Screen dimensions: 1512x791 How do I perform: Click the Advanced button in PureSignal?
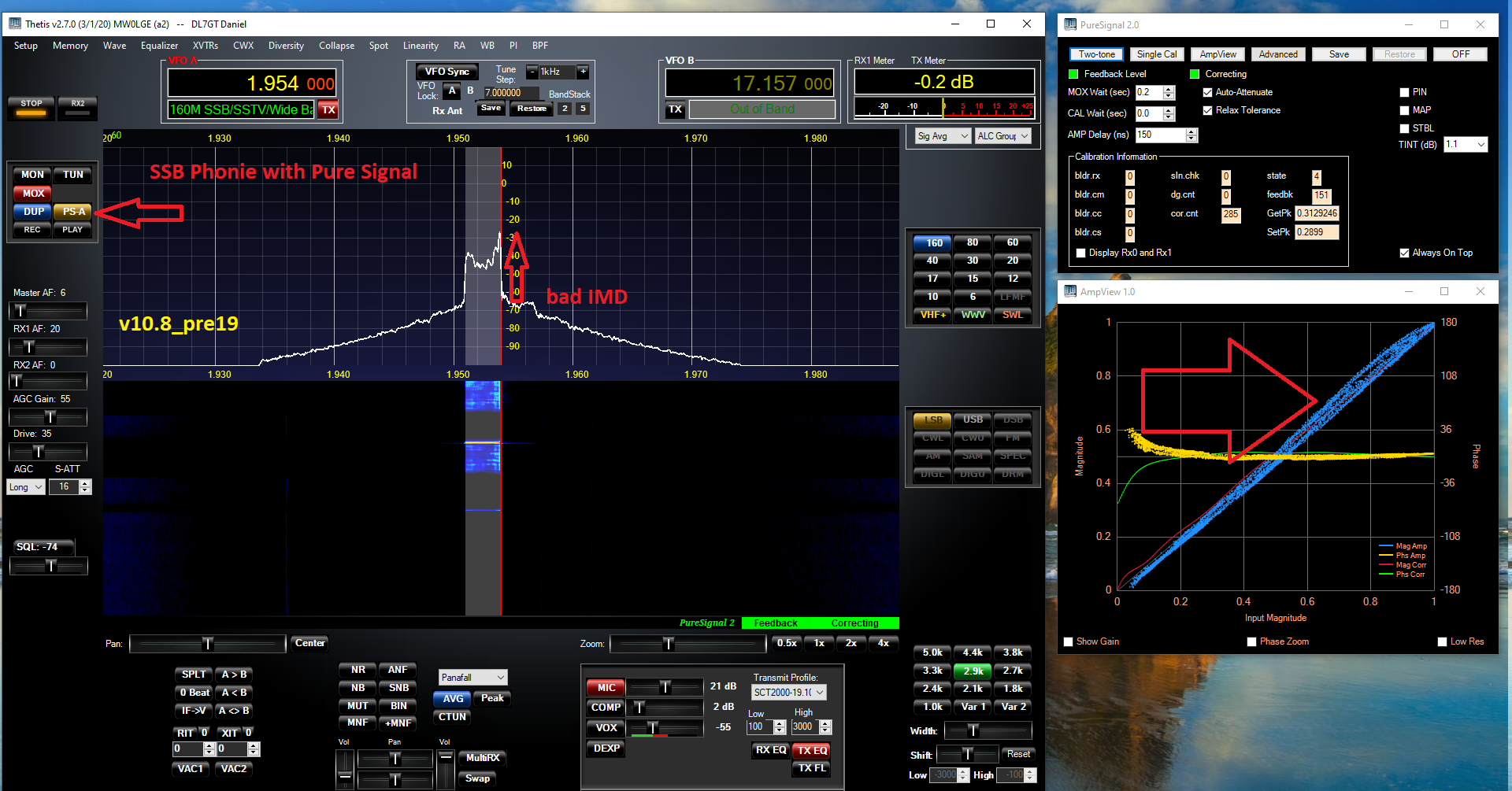pyautogui.click(x=1278, y=54)
